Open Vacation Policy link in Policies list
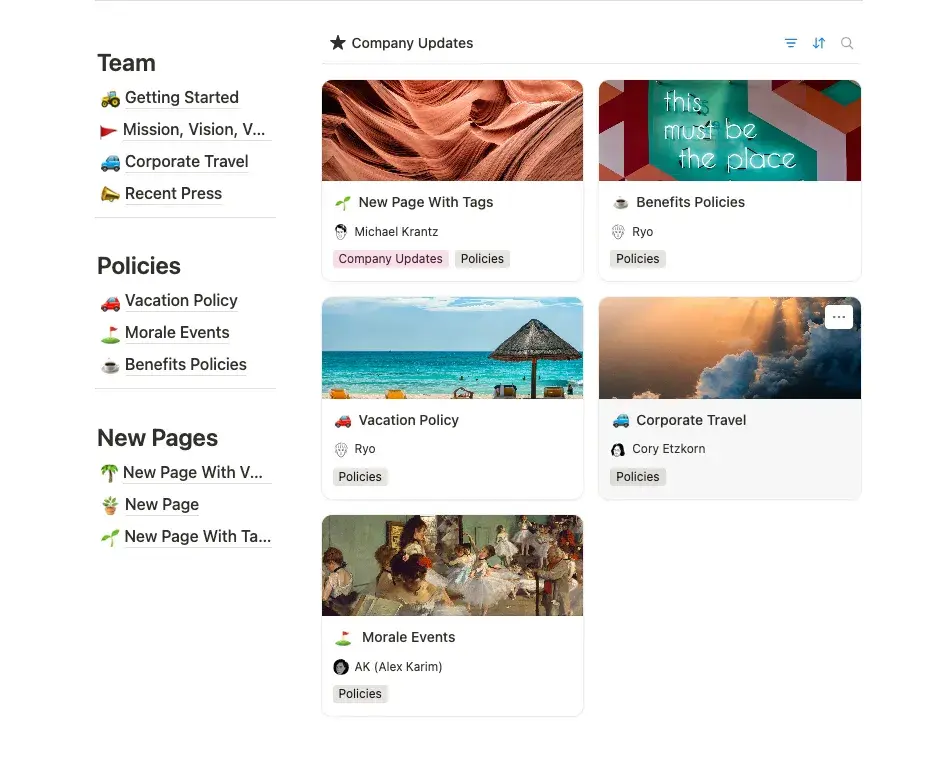 [181, 301]
